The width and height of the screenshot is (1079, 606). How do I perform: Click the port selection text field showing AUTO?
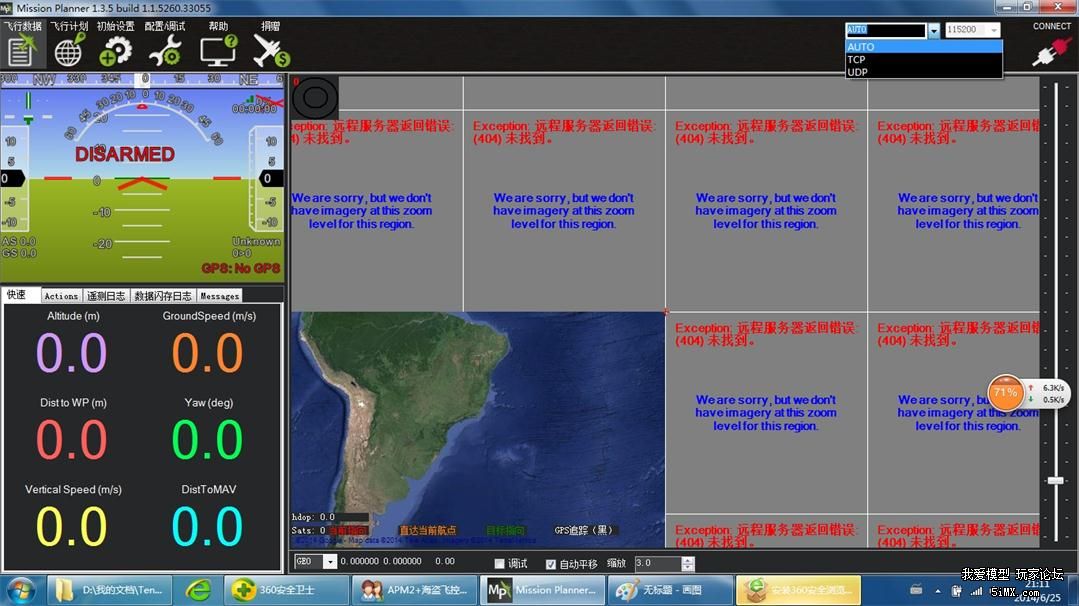886,30
